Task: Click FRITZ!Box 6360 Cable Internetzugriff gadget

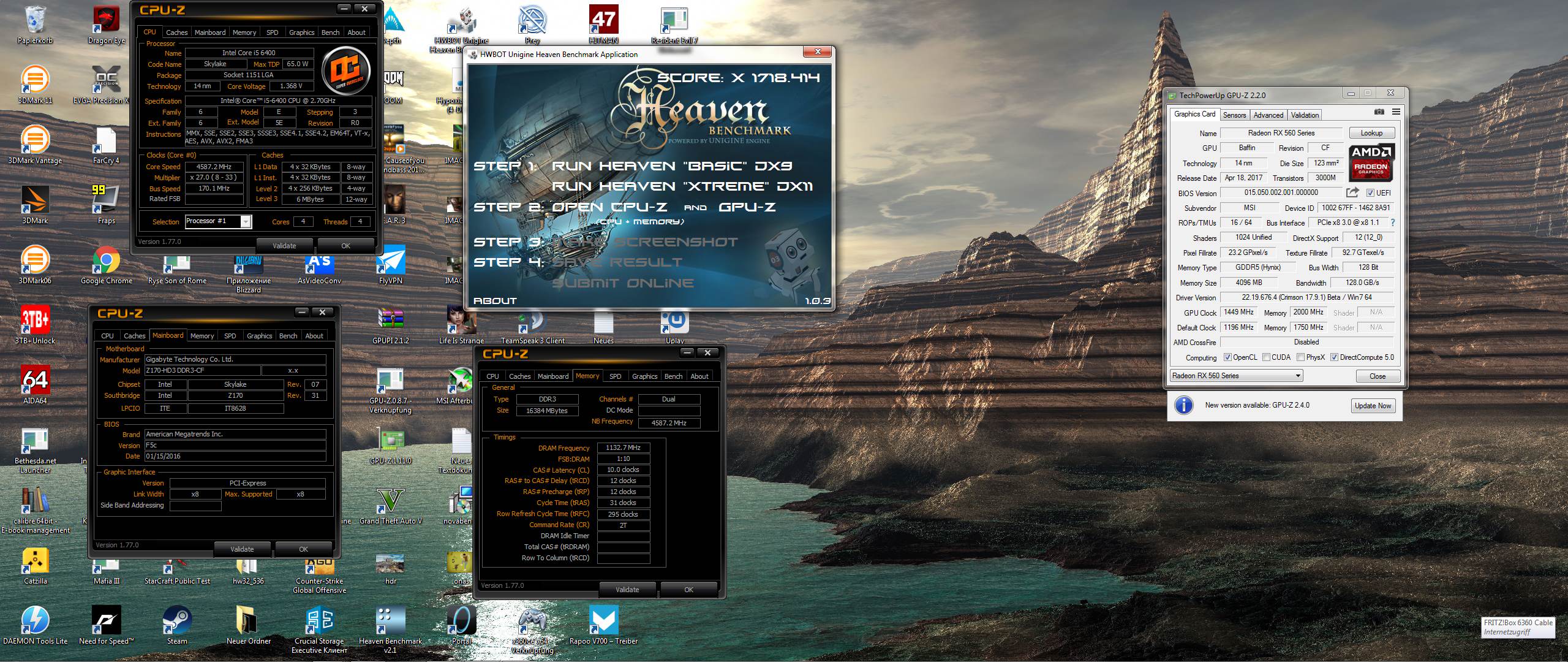Action: [x=1518, y=628]
